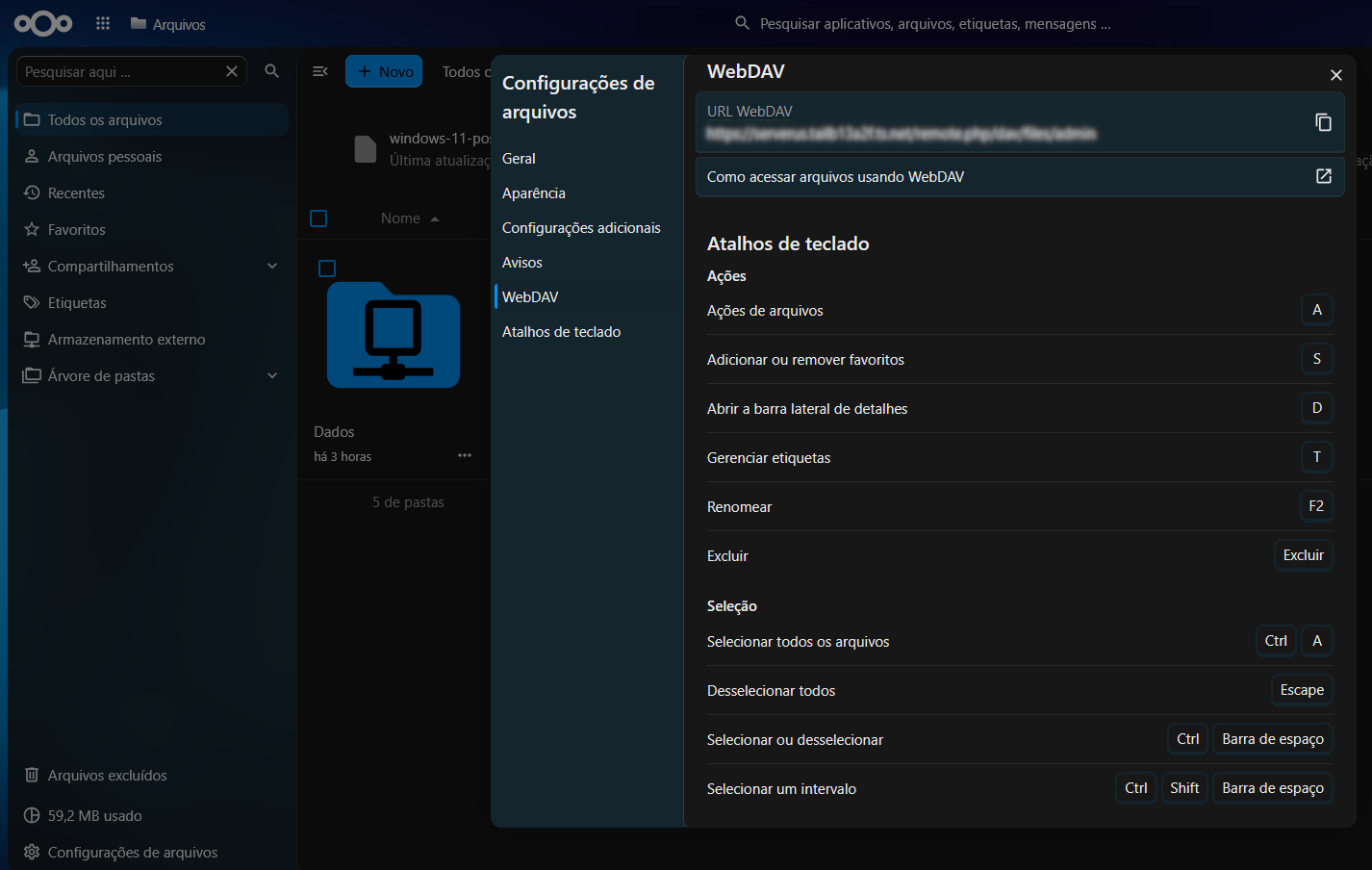Expand Compartilhamentos chevron
The width and height of the screenshot is (1372, 870).
coord(272,266)
